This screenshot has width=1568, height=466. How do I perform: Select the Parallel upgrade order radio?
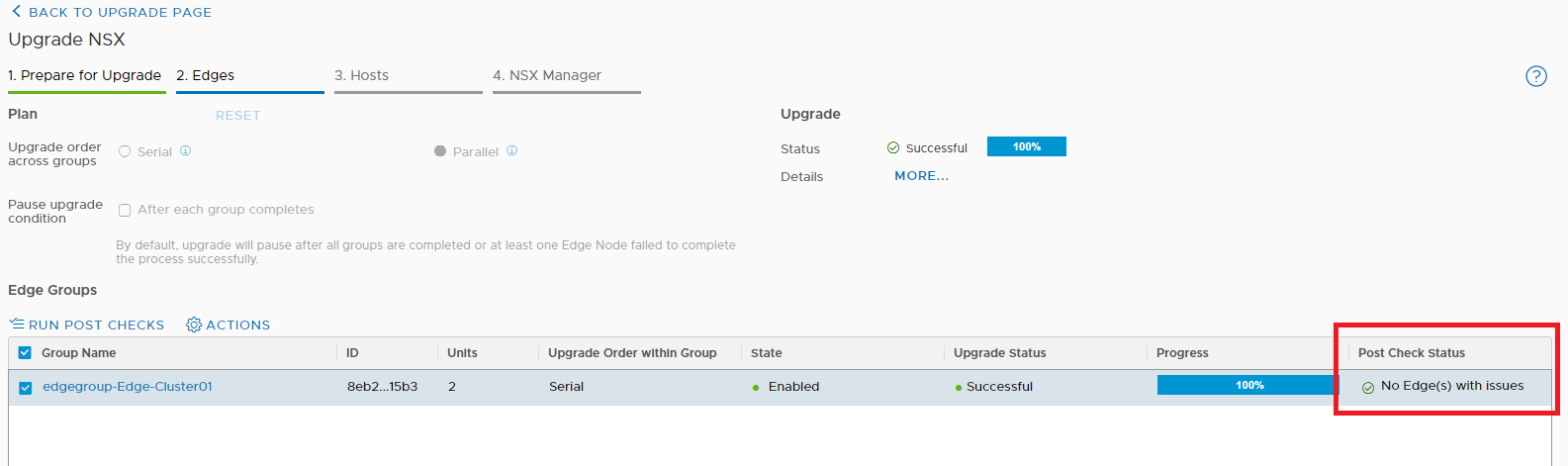(440, 151)
